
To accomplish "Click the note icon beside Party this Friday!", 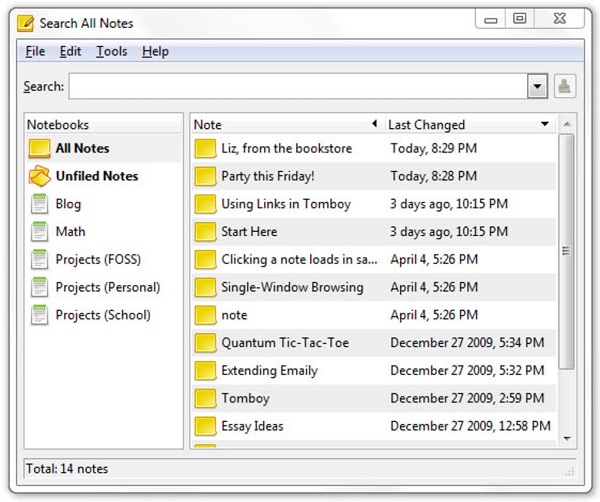I will click(x=205, y=176).
